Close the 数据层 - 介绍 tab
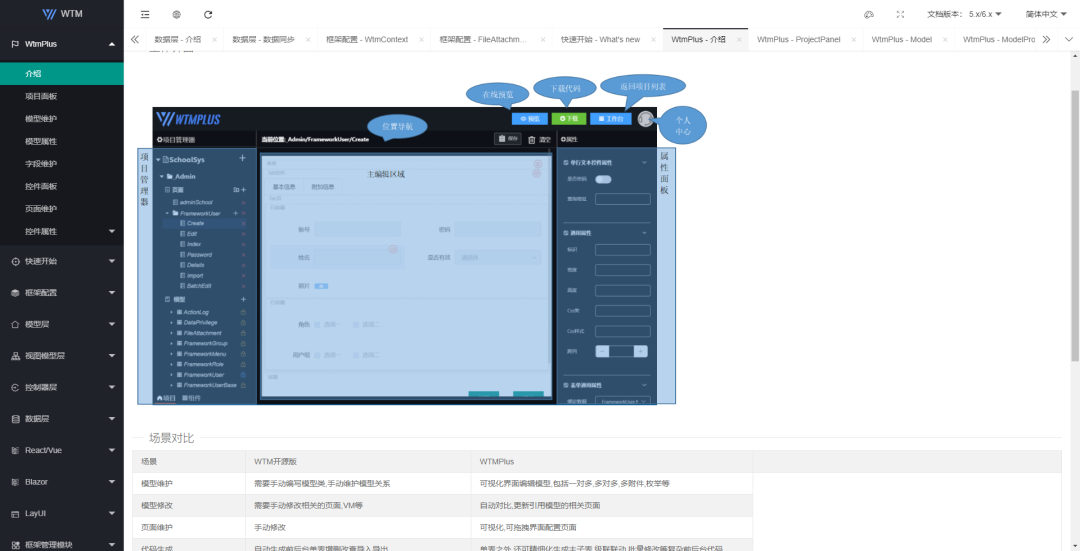The width and height of the screenshot is (1080, 551). [214, 40]
